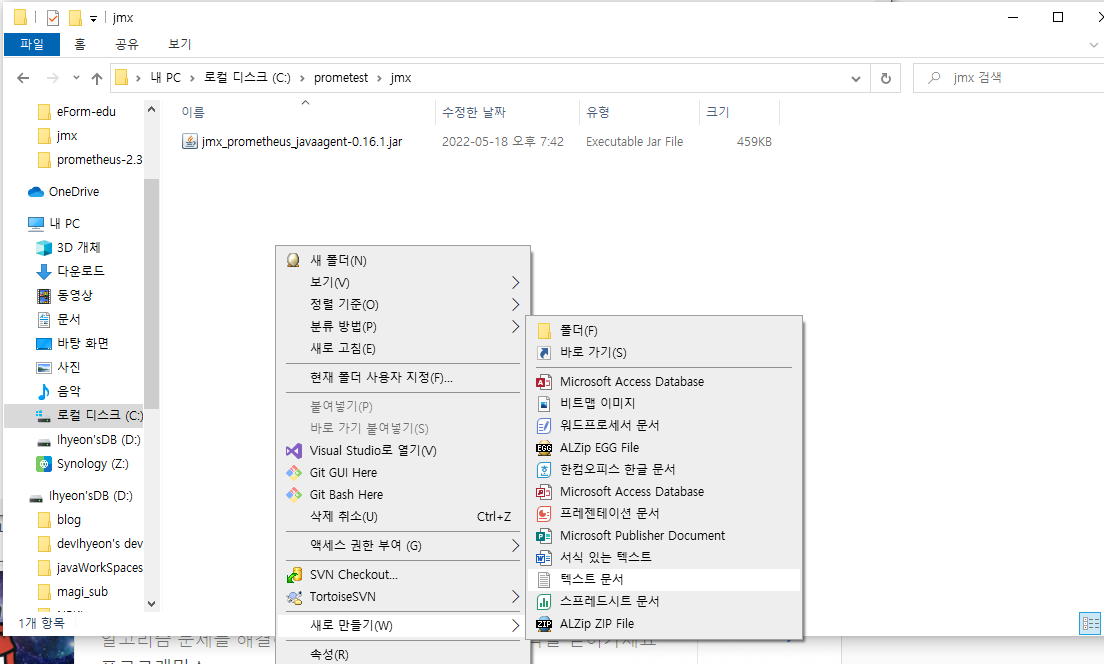
Task: Switch to the 보기 ribbon tab
Action: (x=180, y=44)
